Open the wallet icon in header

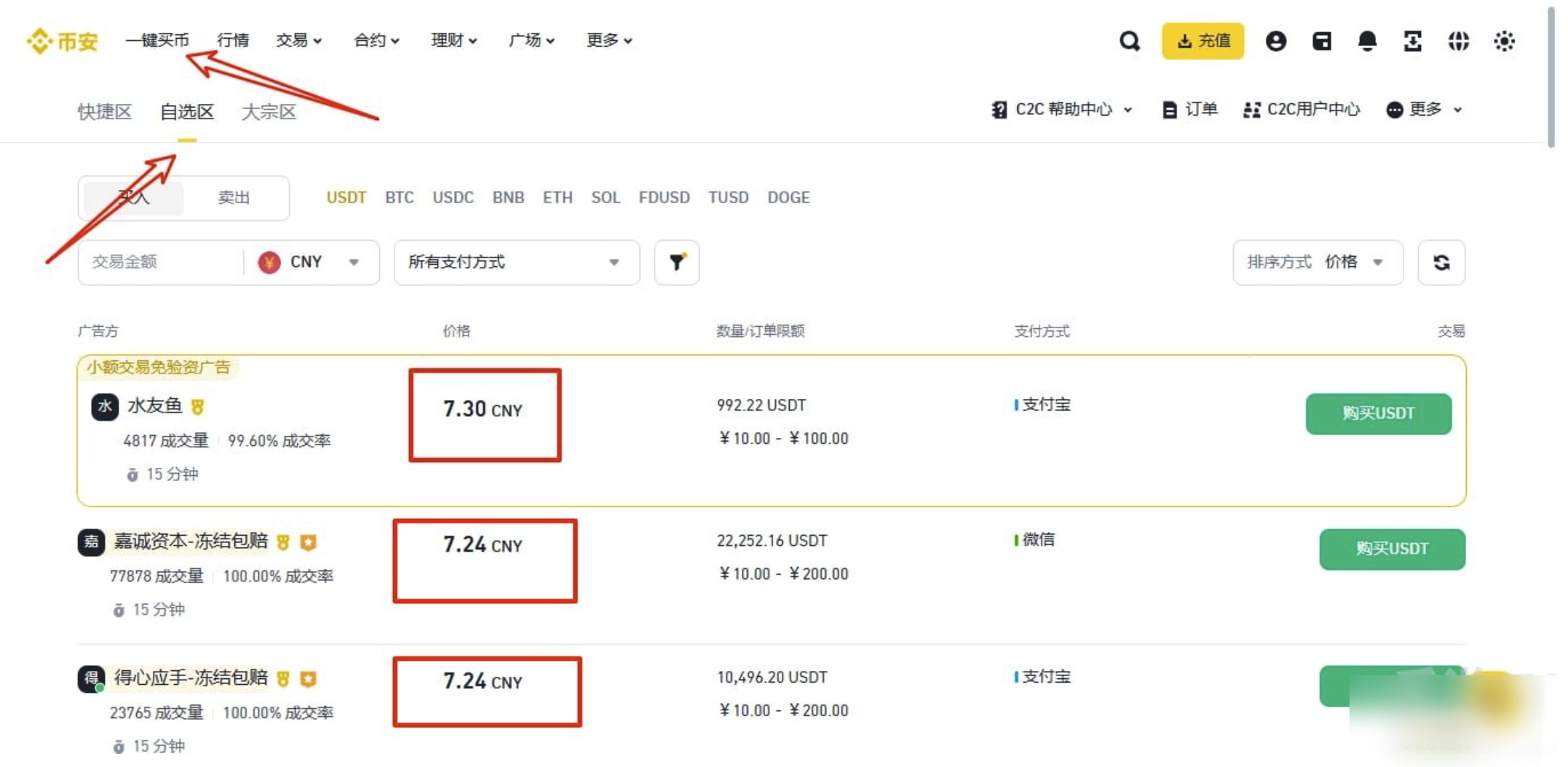tap(1321, 41)
